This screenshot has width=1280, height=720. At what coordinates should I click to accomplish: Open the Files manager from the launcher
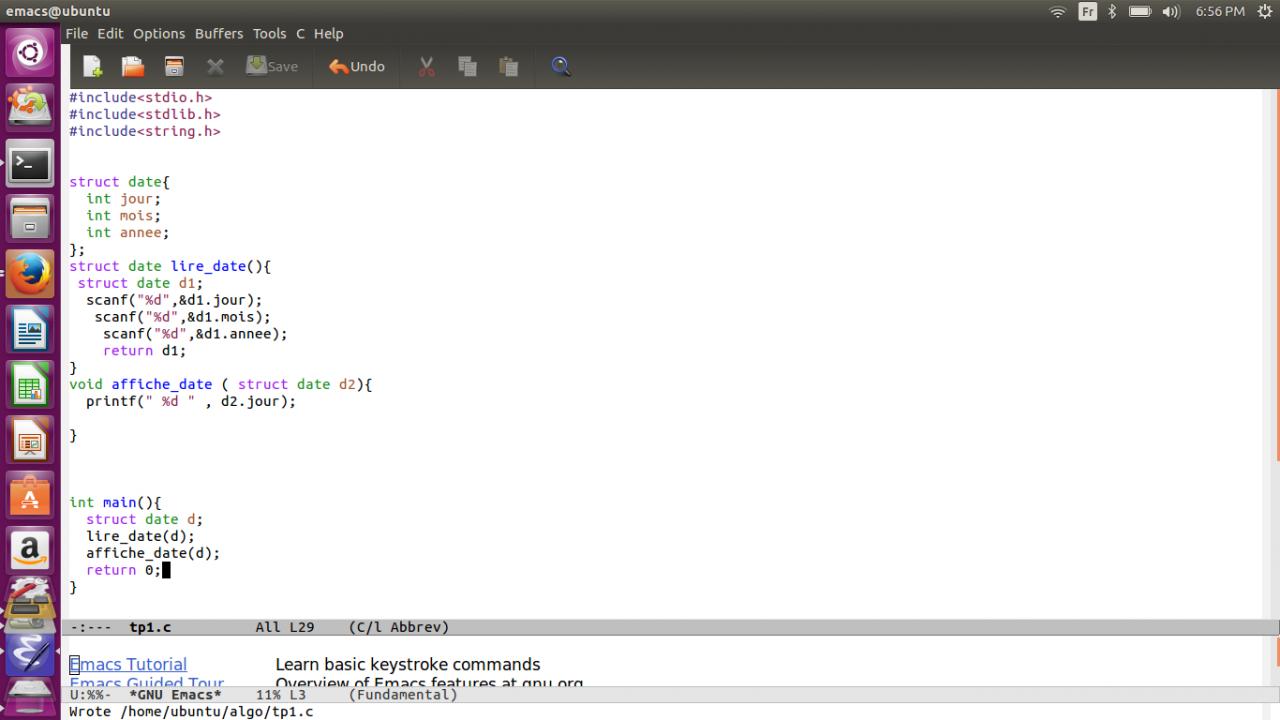pos(30,218)
